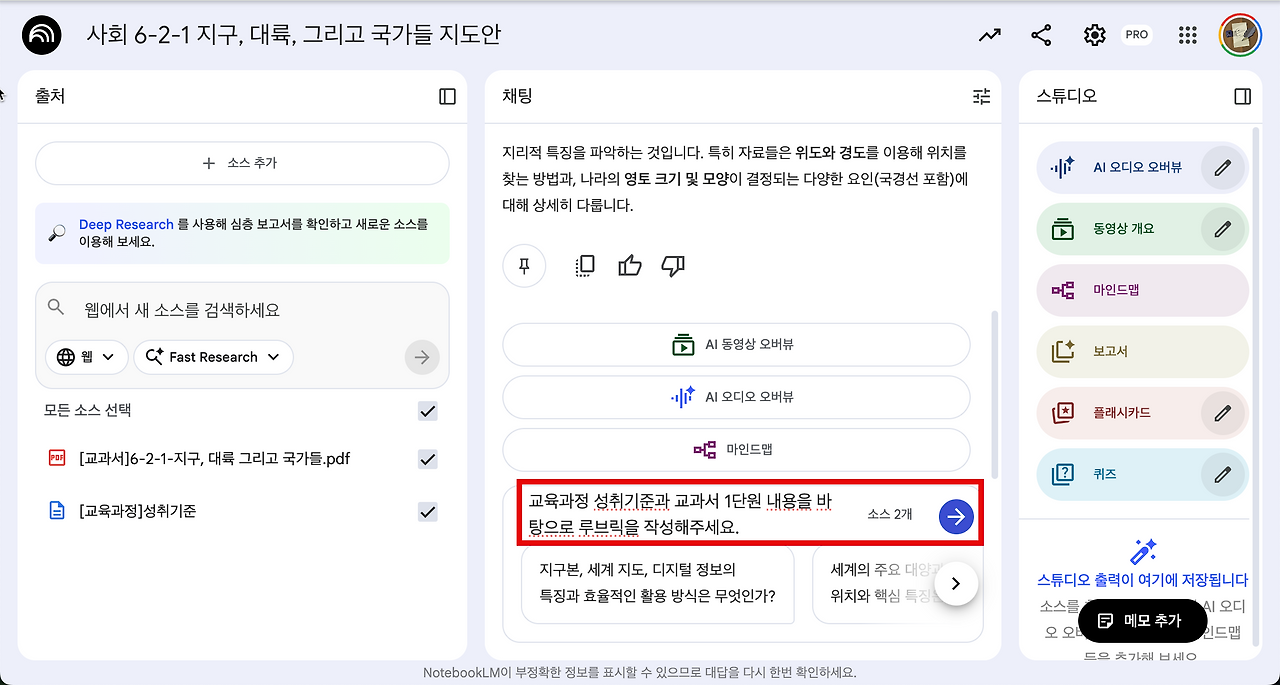Click the source search submit arrow
1280x685 pixels.
[x=422, y=357]
